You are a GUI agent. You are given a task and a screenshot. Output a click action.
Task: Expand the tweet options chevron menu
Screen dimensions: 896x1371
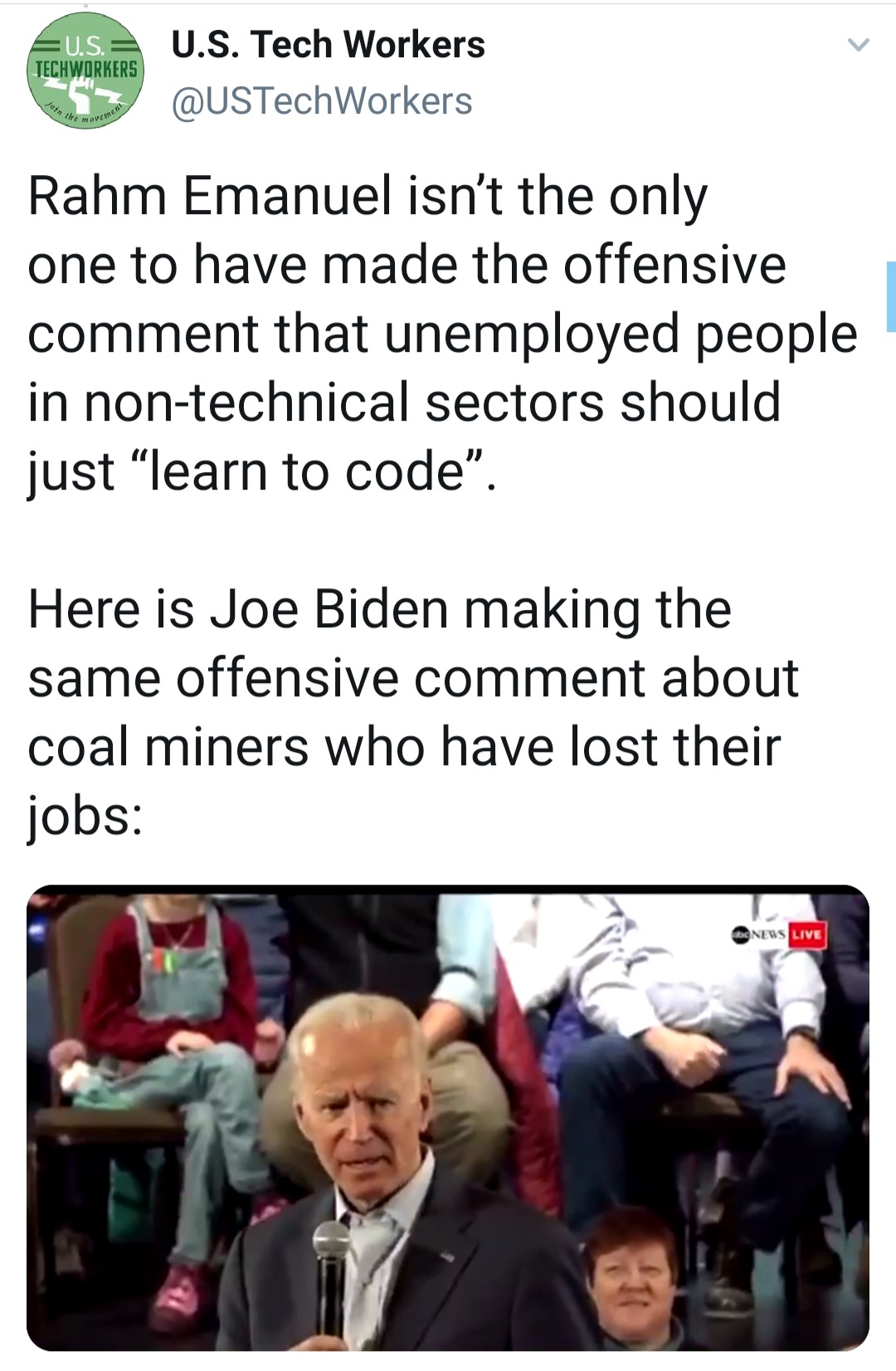pyautogui.click(x=859, y=45)
